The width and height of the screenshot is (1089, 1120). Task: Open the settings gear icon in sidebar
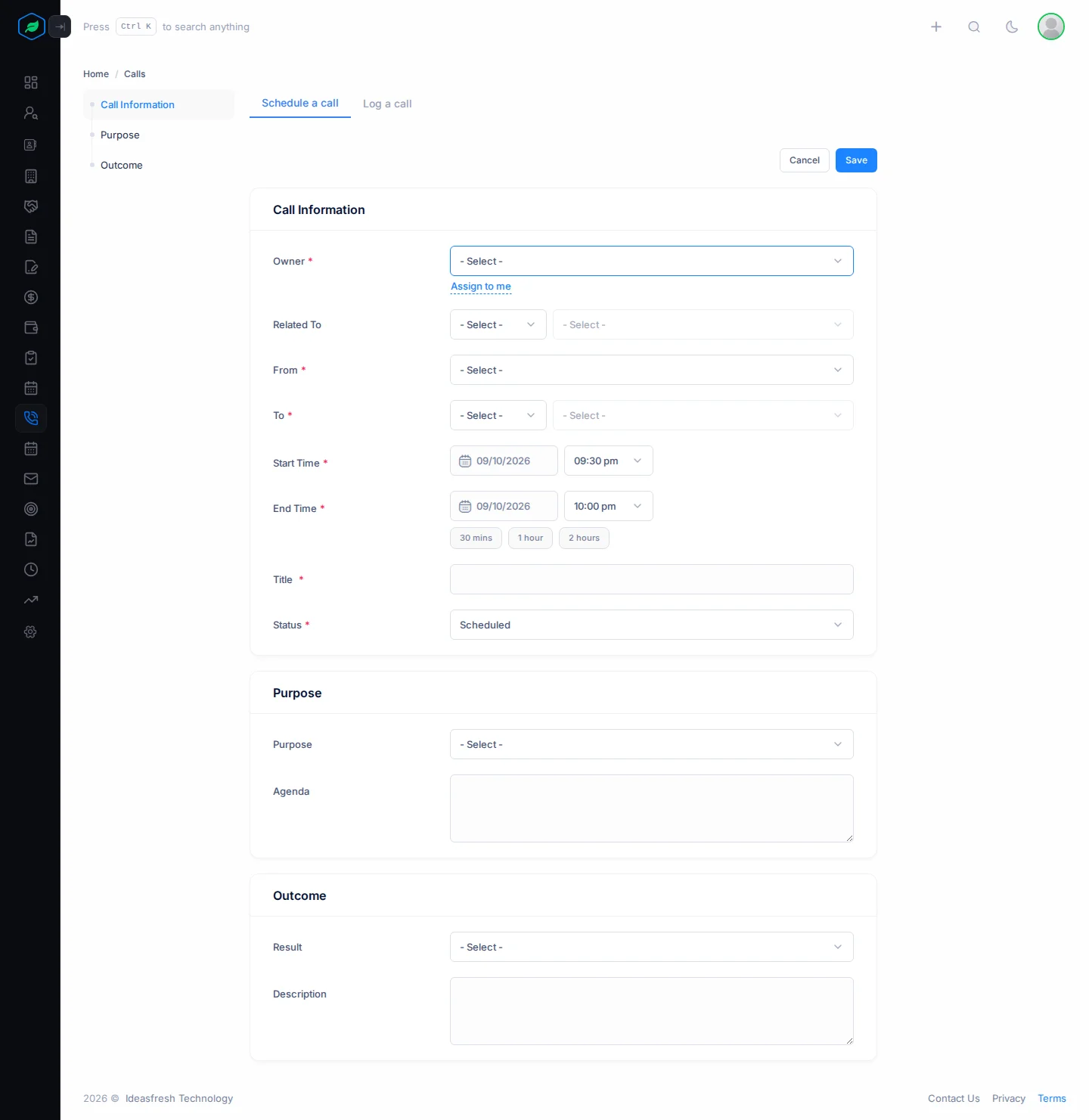[x=31, y=631]
